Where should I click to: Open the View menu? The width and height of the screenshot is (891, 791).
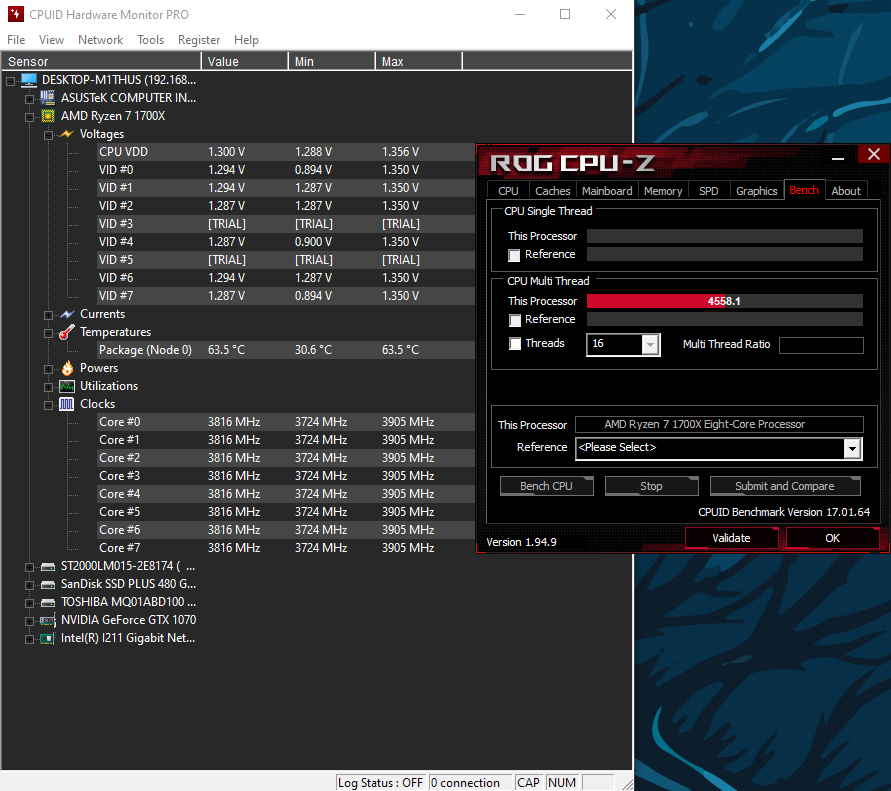pos(51,40)
